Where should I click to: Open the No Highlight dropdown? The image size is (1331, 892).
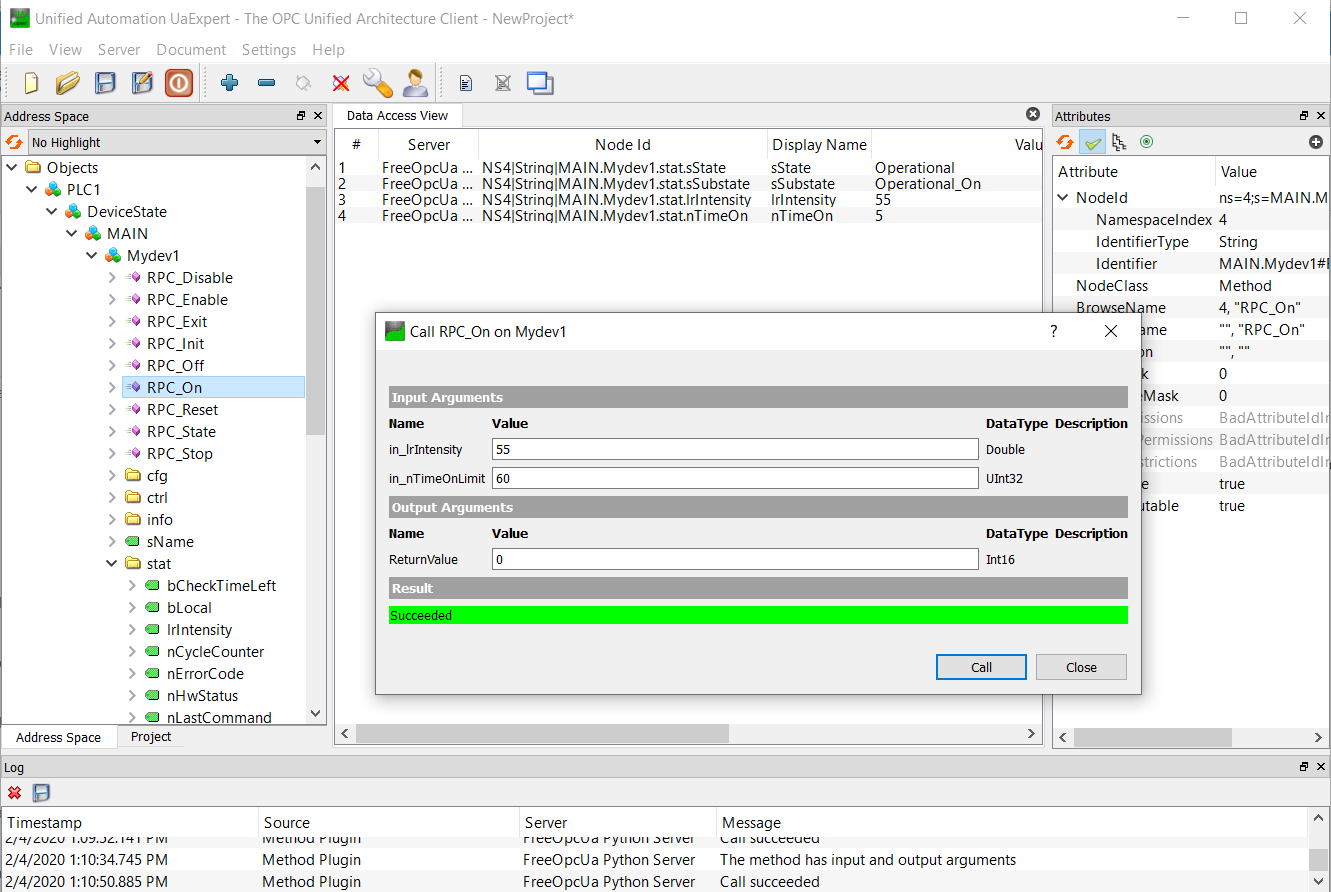[176, 142]
